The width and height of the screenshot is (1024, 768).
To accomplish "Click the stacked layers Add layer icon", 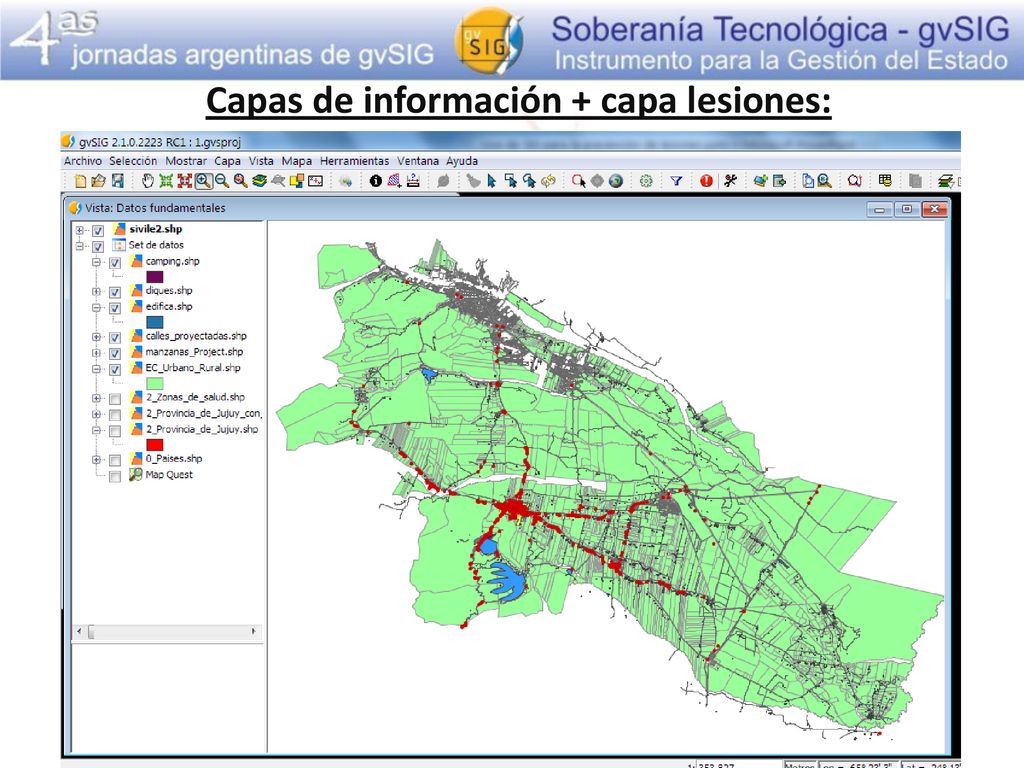I will click(x=259, y=181).
